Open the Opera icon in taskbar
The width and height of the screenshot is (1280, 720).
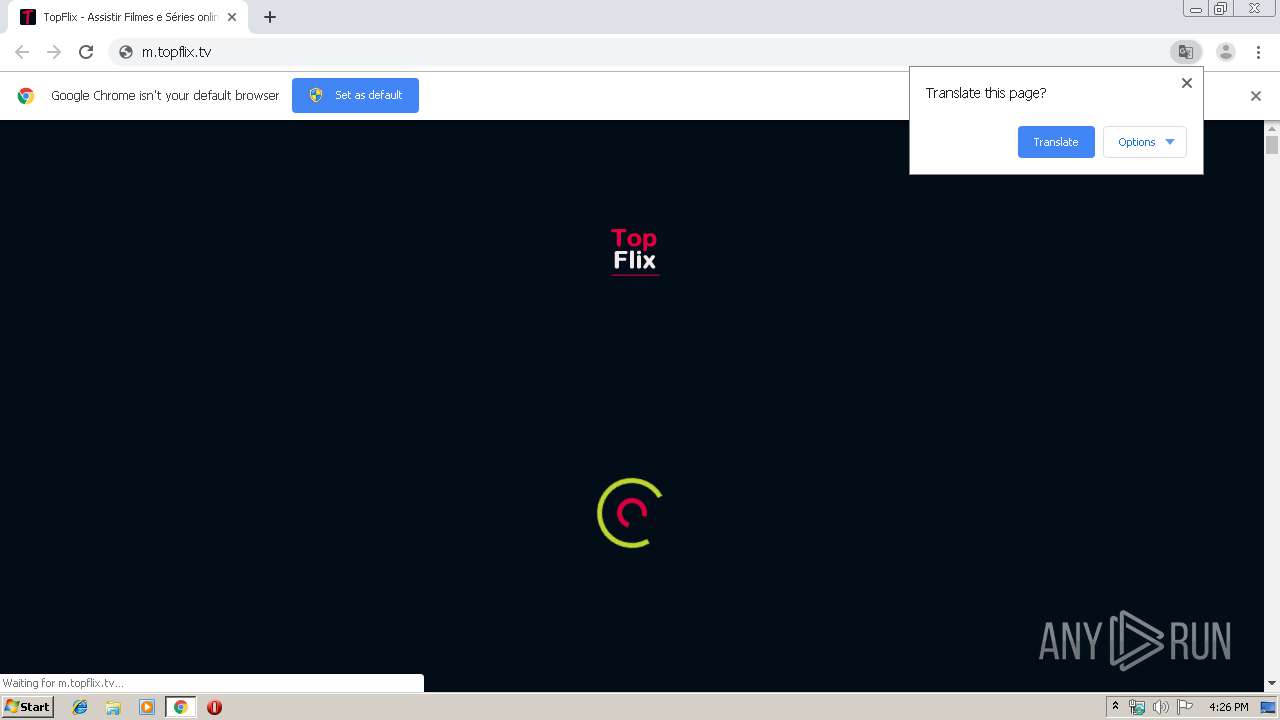tap(214, 707)
